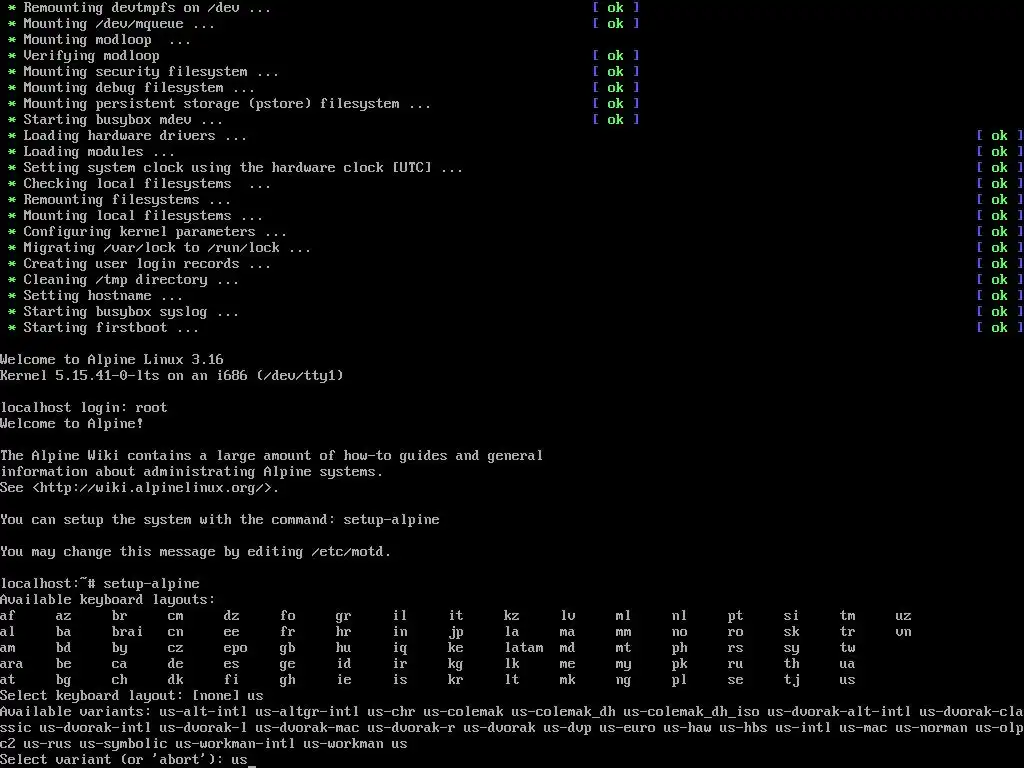Click keyboard layout 'vn' in list
The height and width of the screenshot is (768, 1024).
coord(903,632)
